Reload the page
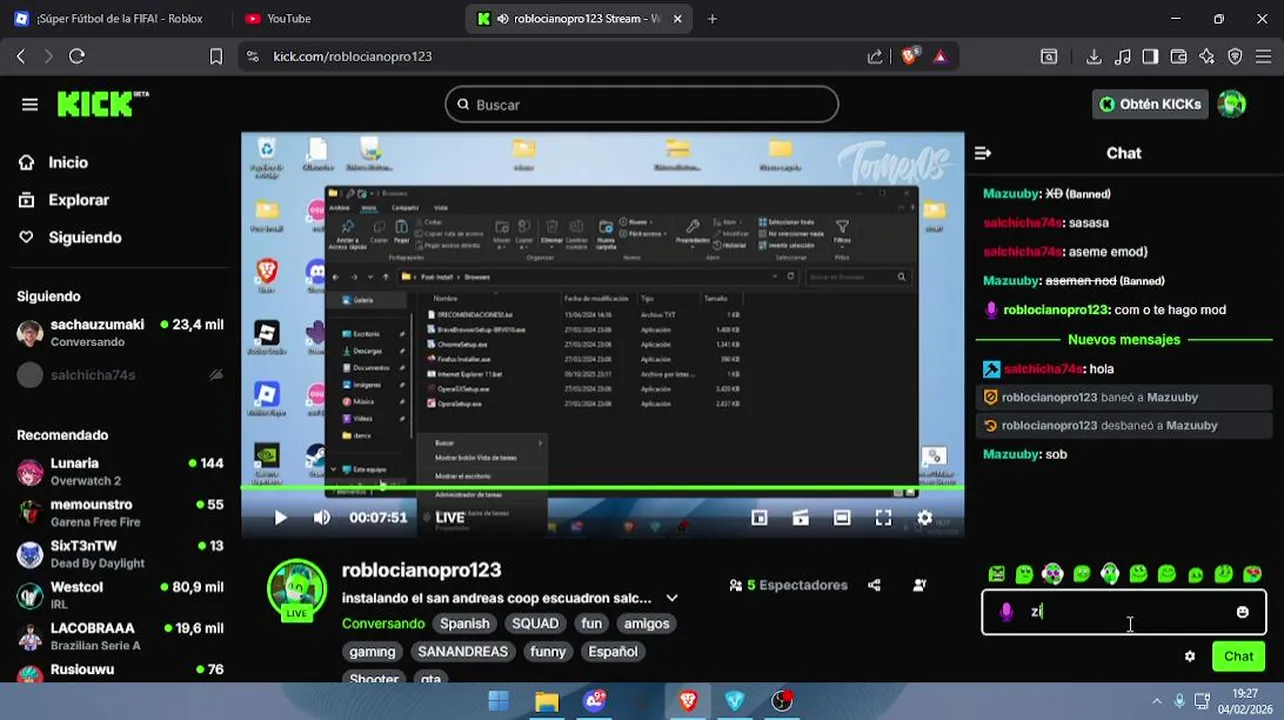Viewport: 1284px width, 720px height. [77, 56]
